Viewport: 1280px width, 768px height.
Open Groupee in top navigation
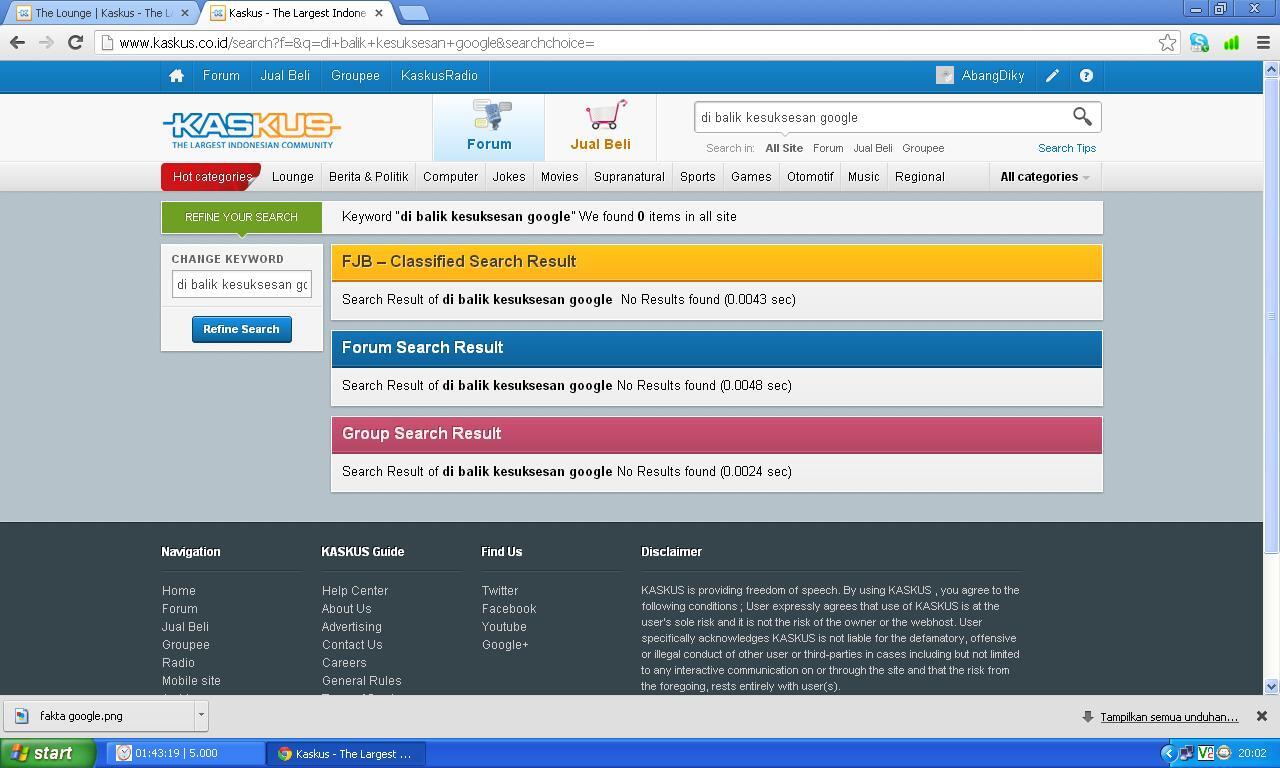click(355, 76)
